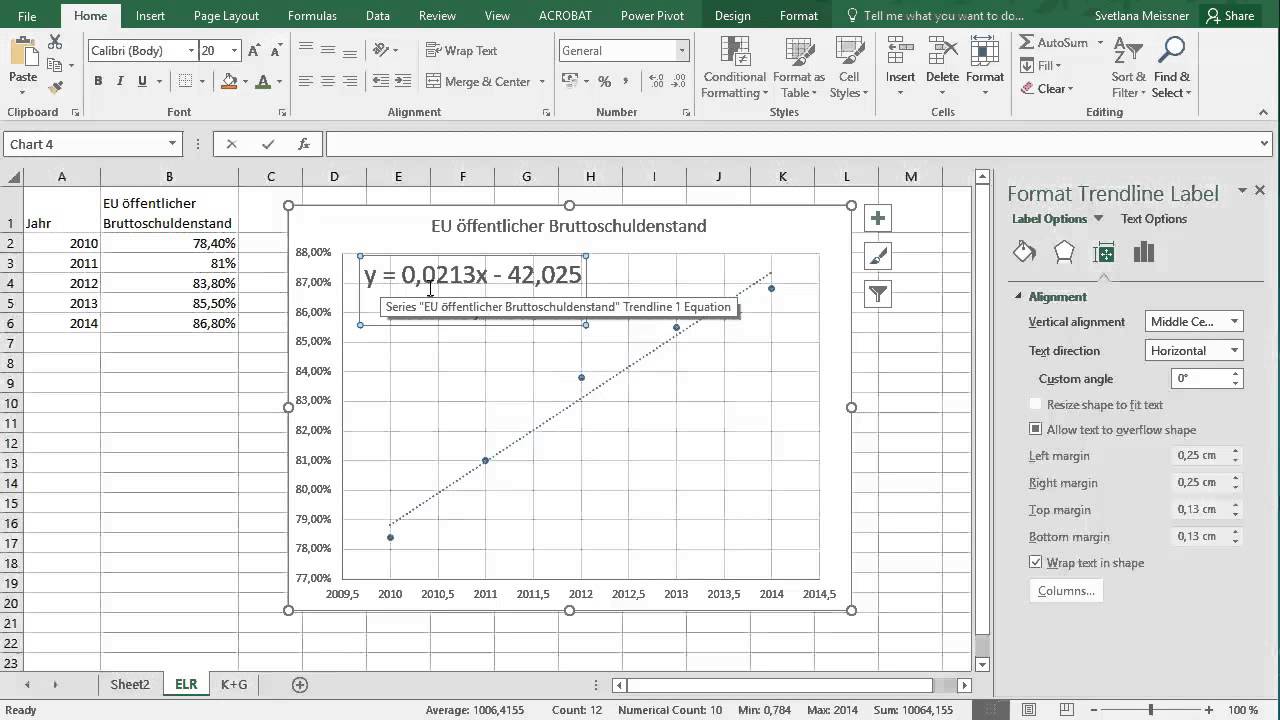The height and width of the screenshot is (720, 1280).
Task: Open the General number format dropdown
Action: pos(682,51)
